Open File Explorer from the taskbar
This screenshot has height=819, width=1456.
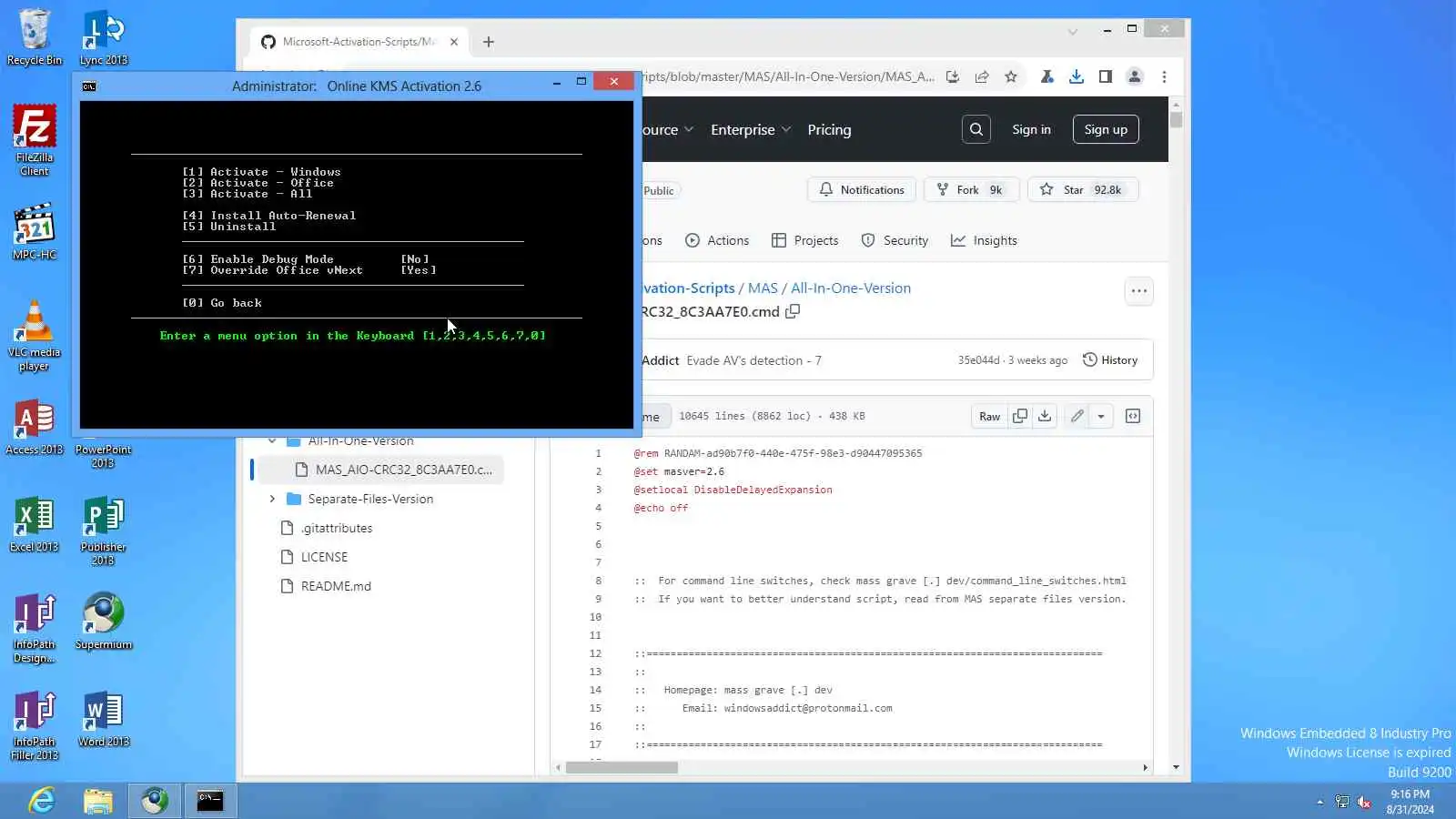(x=98, y=801)
